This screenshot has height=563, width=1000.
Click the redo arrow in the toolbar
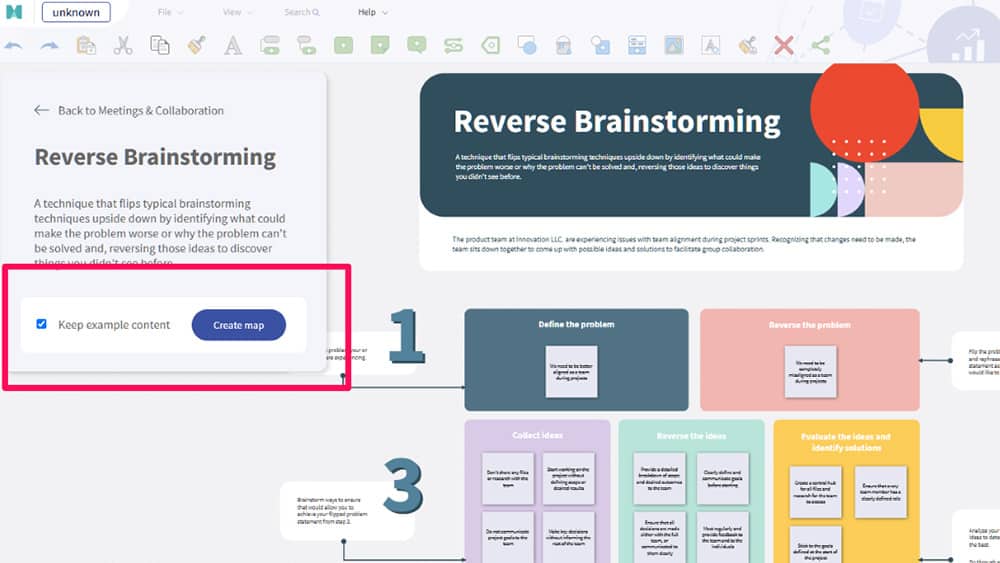pyautogui.click(x=49, y=45)
